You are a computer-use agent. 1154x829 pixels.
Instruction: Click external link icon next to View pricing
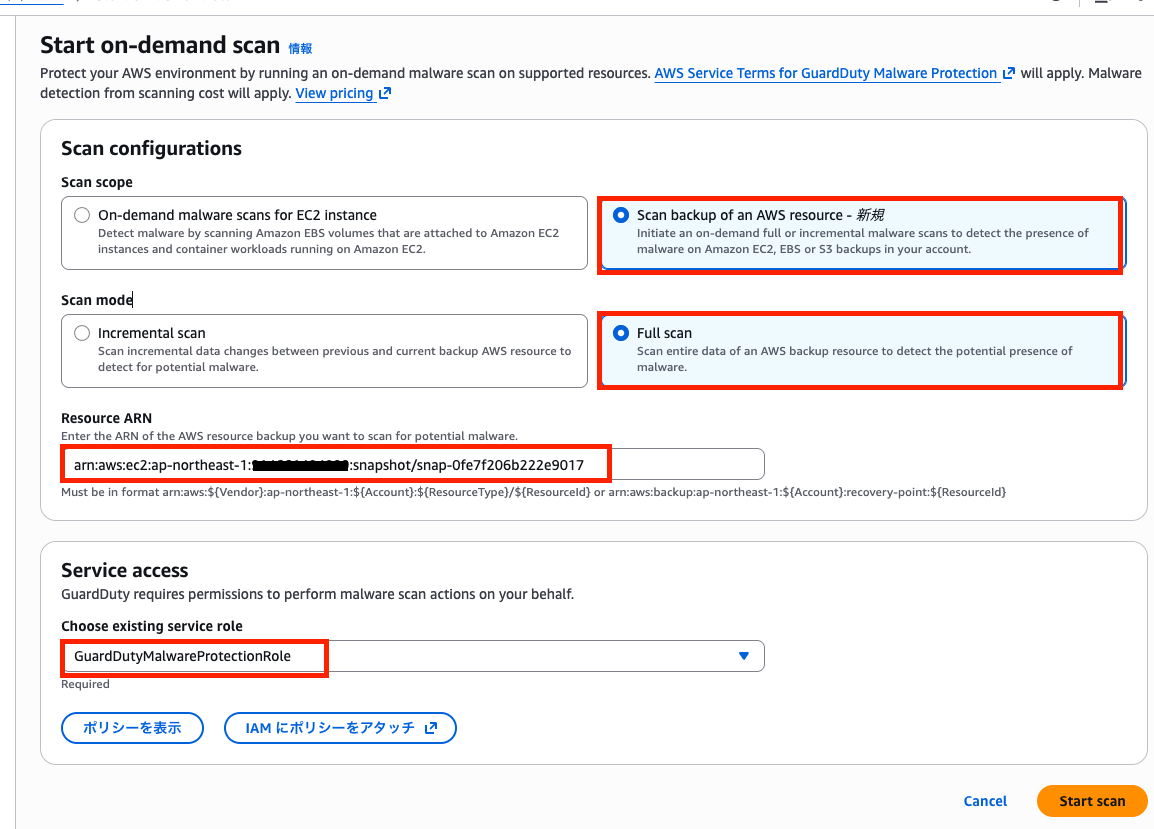(385, 94)
